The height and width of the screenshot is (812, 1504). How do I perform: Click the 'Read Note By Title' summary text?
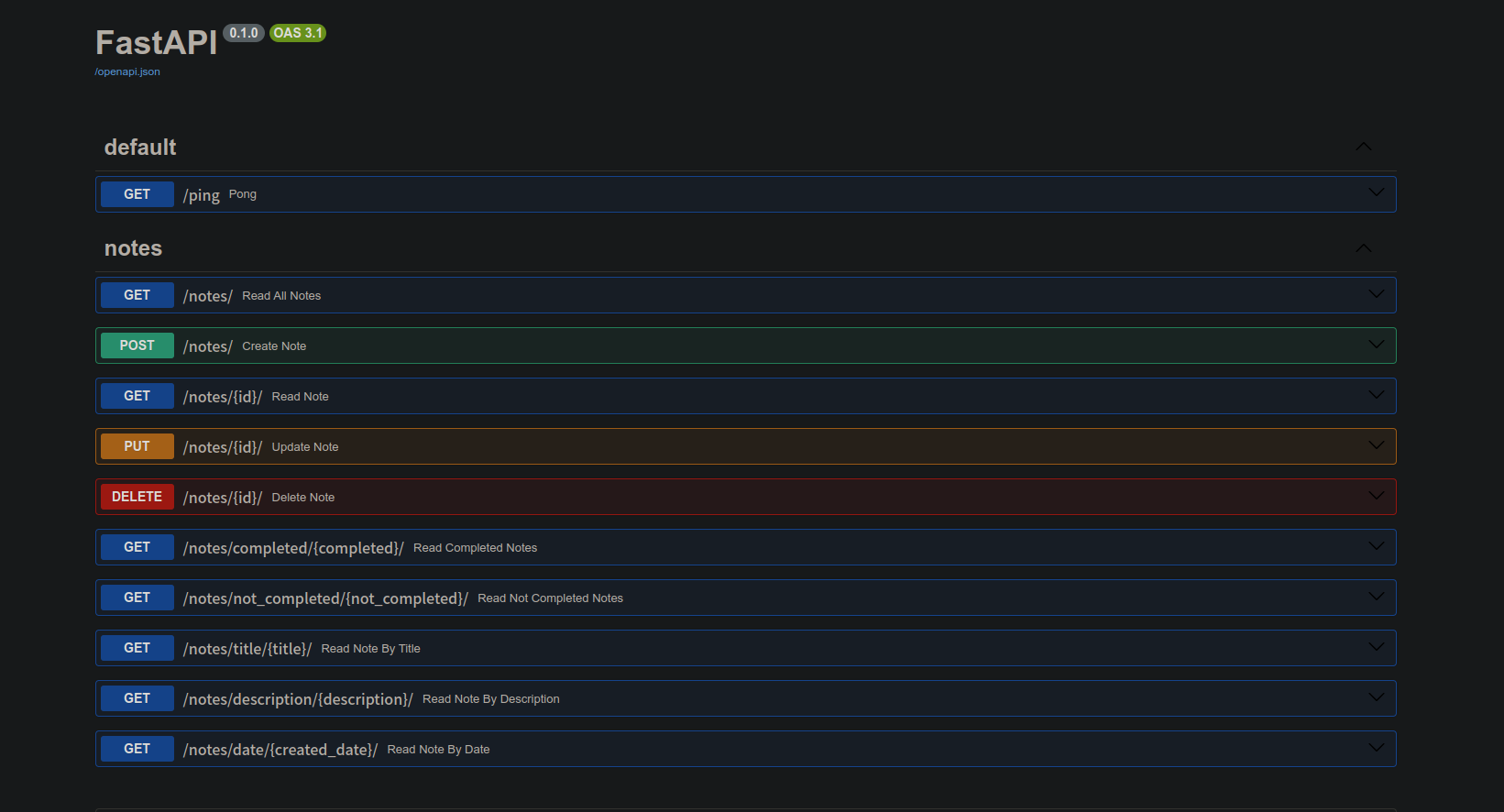tap(371, 649)
